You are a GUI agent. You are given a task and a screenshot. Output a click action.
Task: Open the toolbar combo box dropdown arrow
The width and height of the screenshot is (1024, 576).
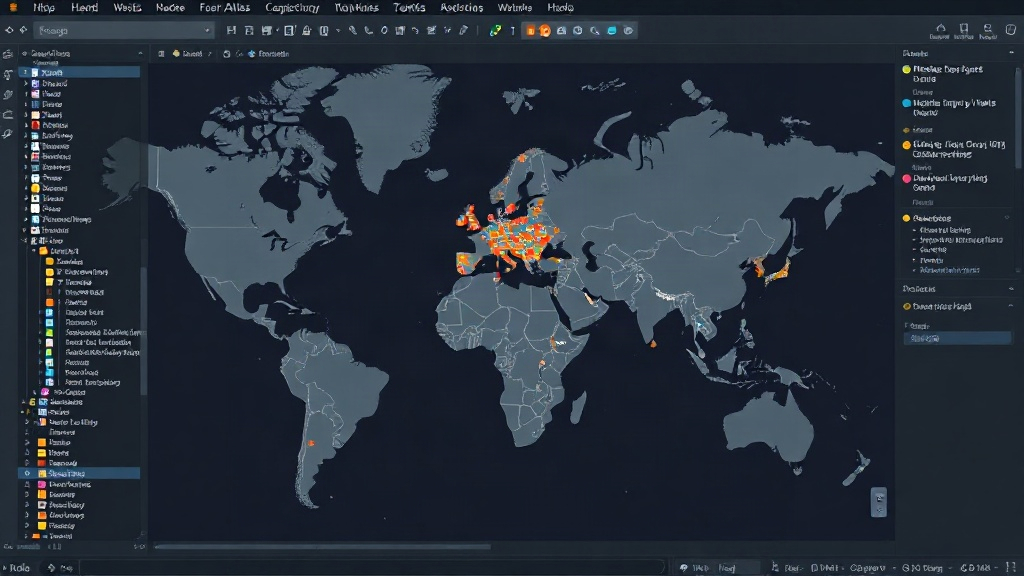[207, 31]
